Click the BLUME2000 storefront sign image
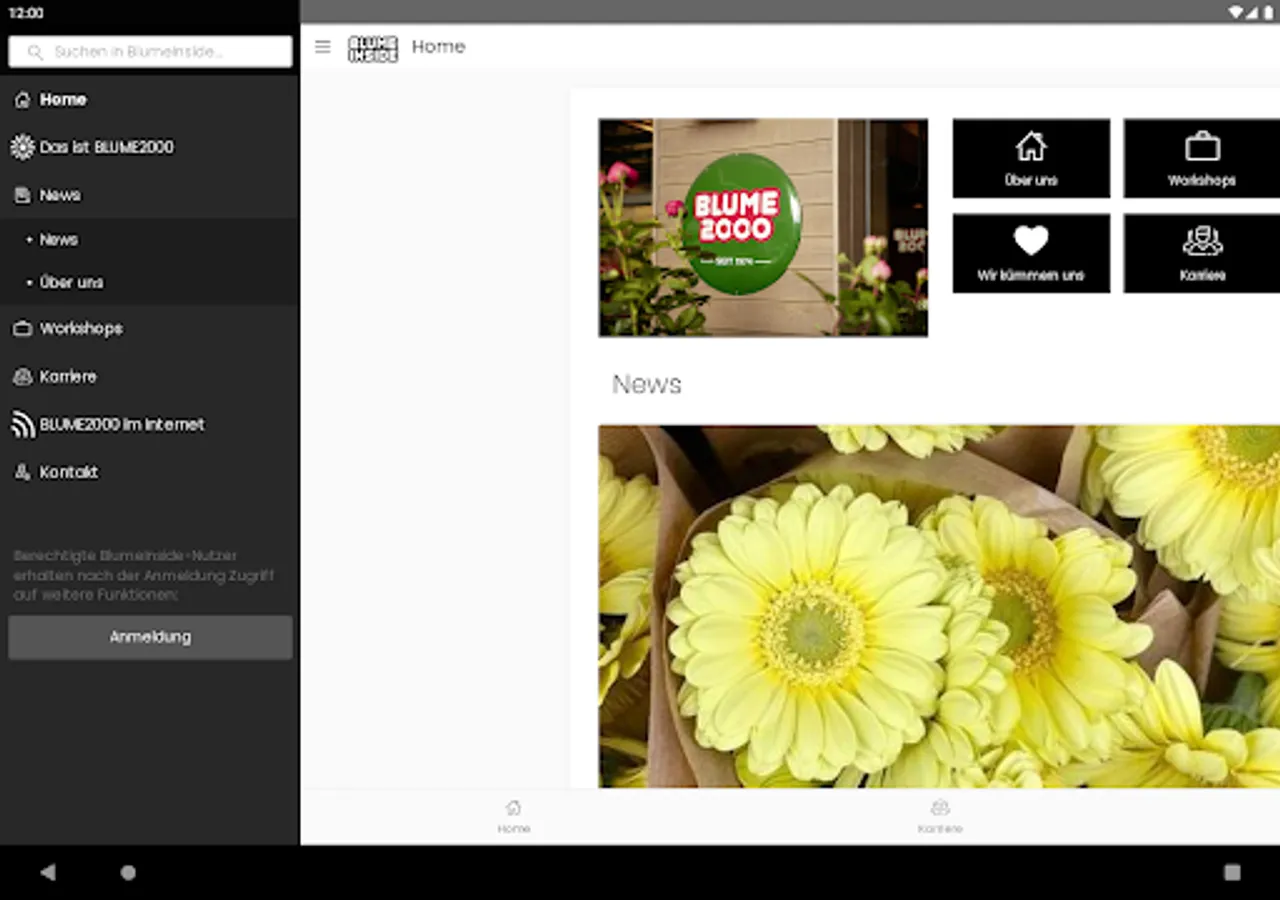 click(763, 228)
